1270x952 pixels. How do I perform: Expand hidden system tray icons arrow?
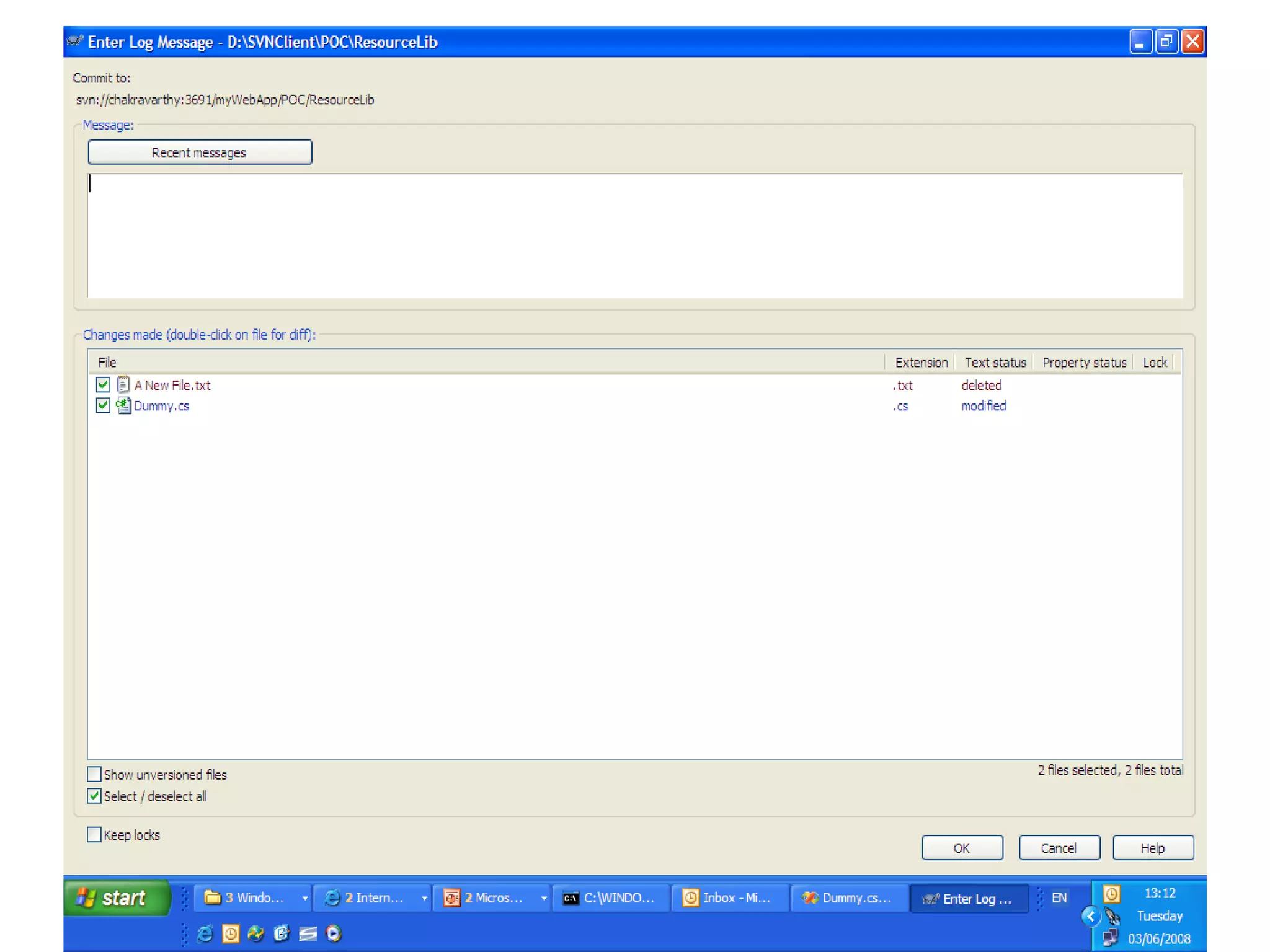tap(1090, 916)
